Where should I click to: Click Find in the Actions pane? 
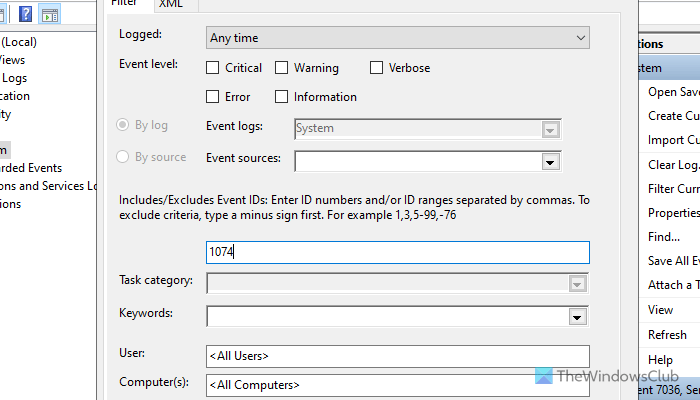tap(663, 237)
